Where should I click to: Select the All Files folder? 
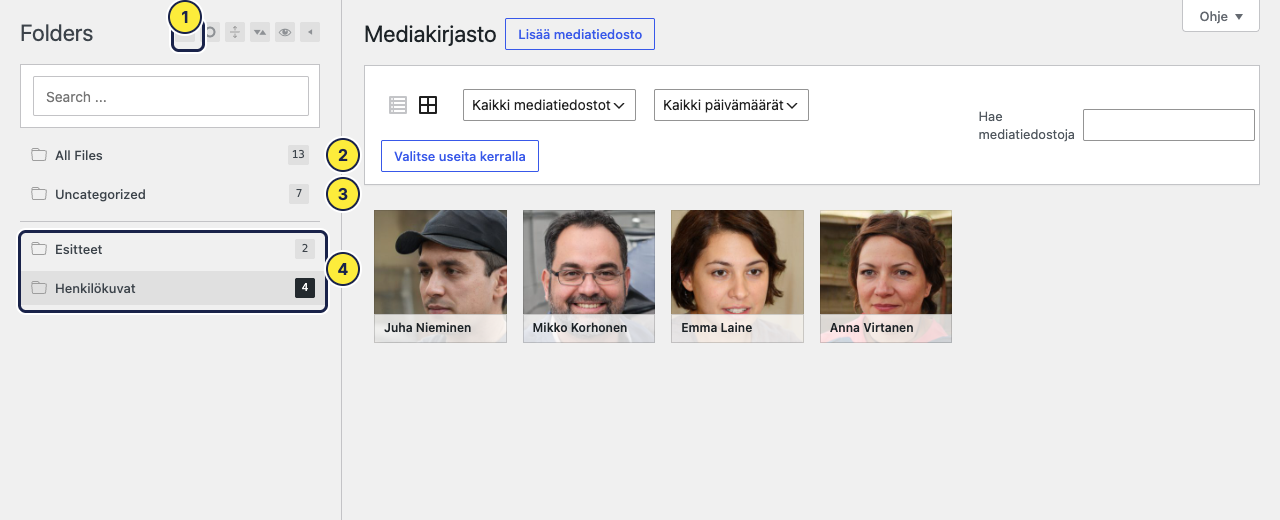[170, 155]
